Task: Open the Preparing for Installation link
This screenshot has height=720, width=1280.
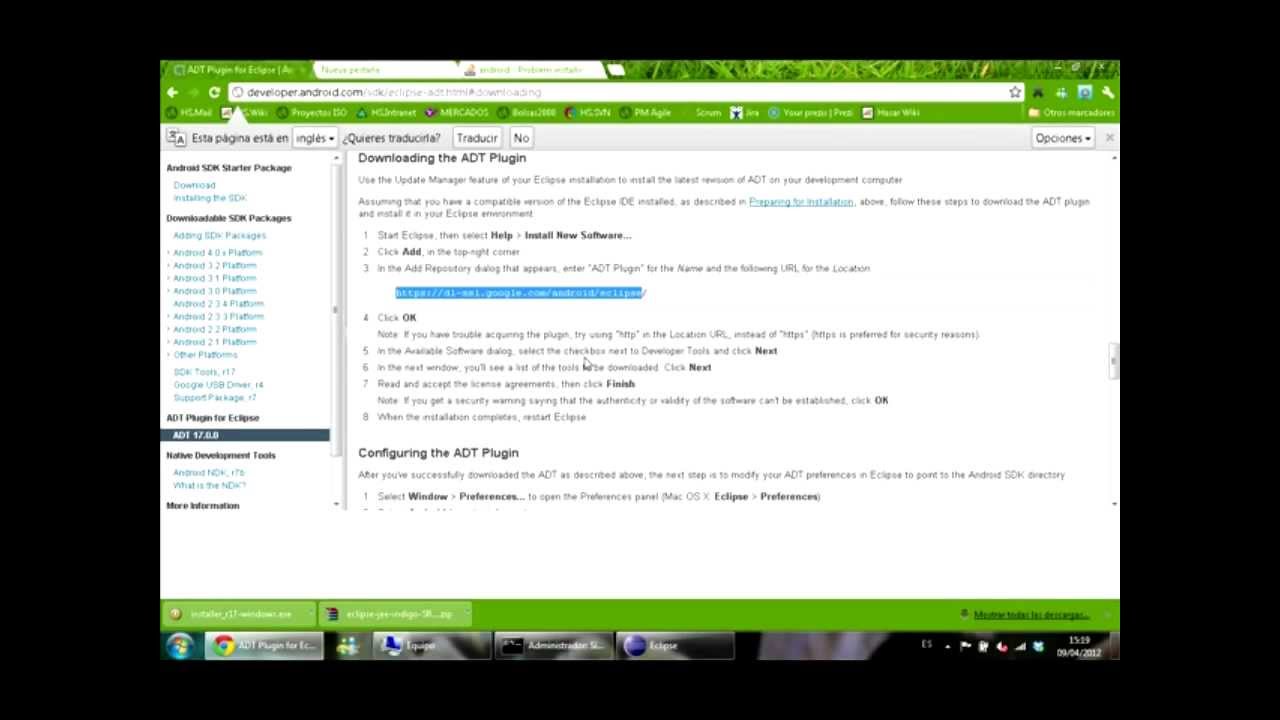Action: tap(801, 202)
